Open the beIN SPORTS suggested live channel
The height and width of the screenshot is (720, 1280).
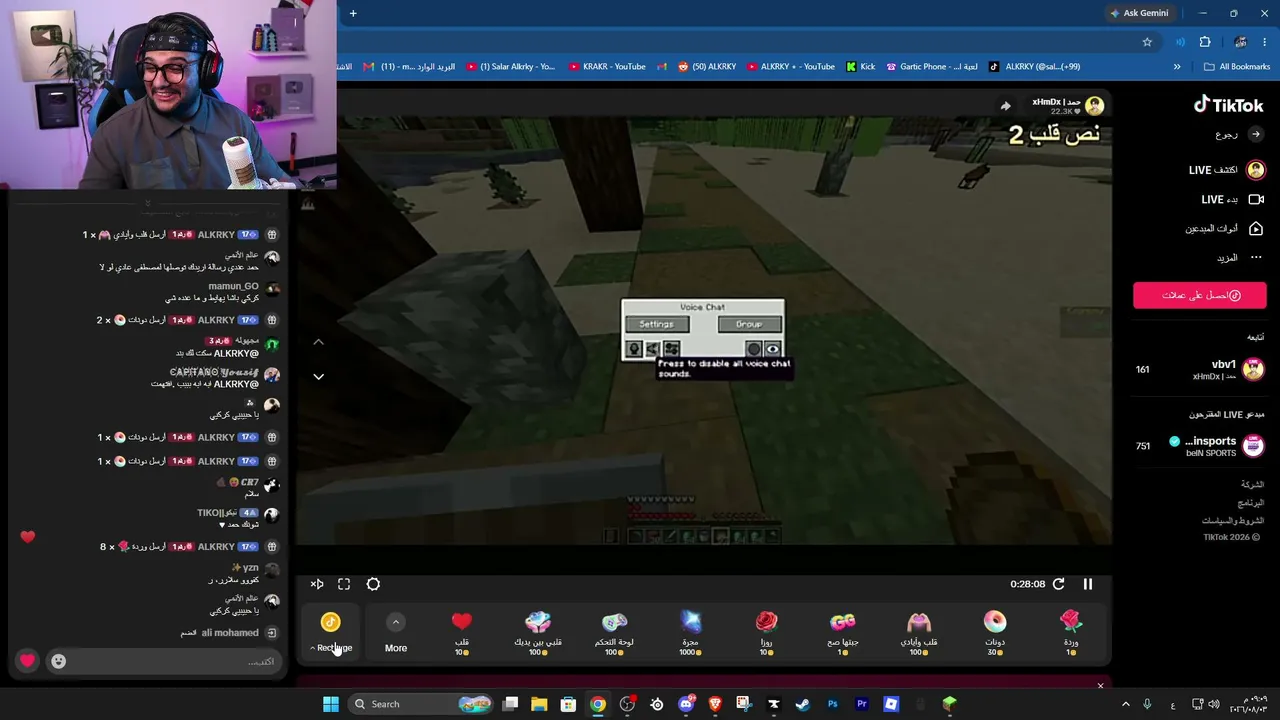tap(1200, 445)
